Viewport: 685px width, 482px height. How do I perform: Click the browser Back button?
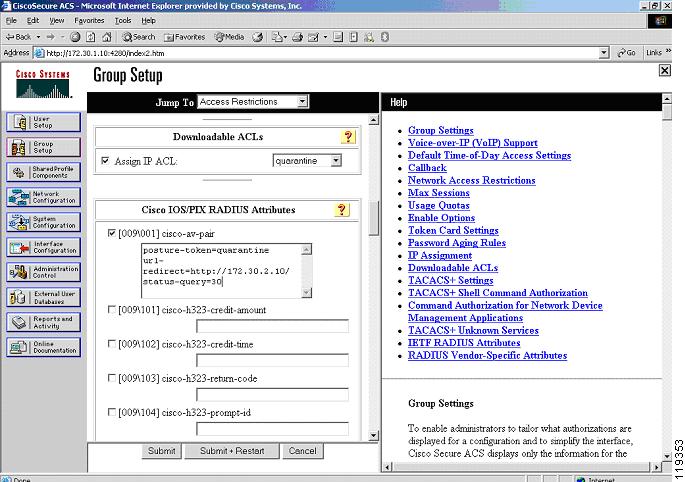[x=18, y=37]
